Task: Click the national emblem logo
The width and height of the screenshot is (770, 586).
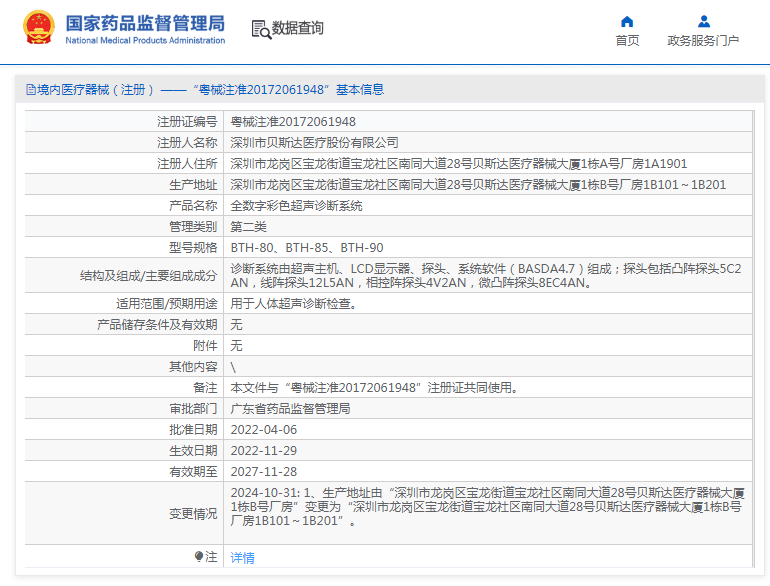Action: [x=40, y=27]
